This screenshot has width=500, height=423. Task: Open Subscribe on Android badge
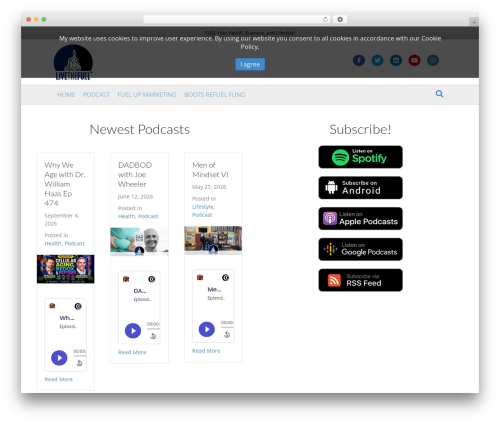coord(360,188)
